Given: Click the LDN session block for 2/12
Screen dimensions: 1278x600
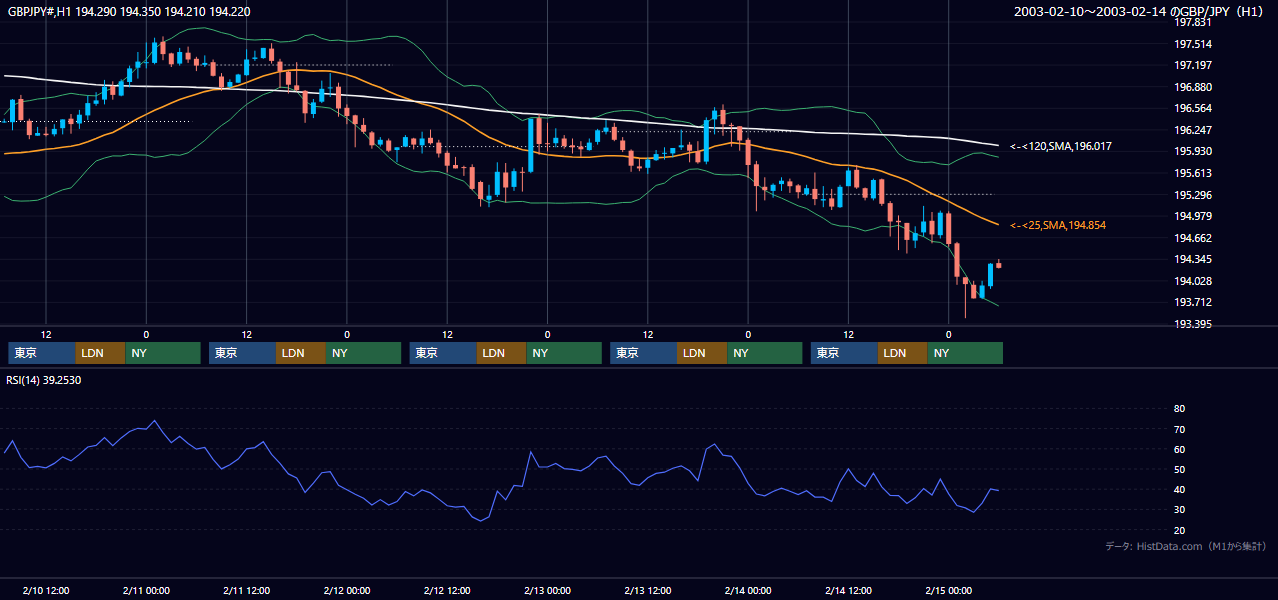Looking at the screenshot, I should click(x=502, y=353).
